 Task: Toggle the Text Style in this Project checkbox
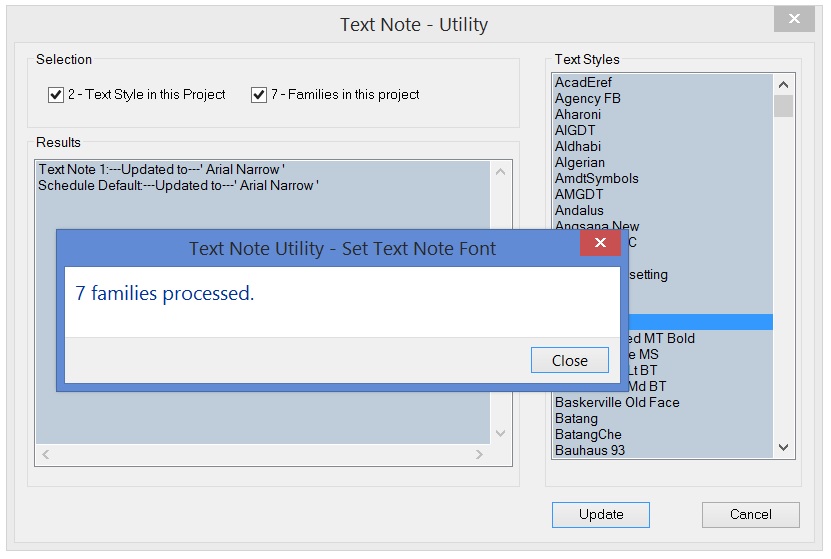tap(56, 95)
